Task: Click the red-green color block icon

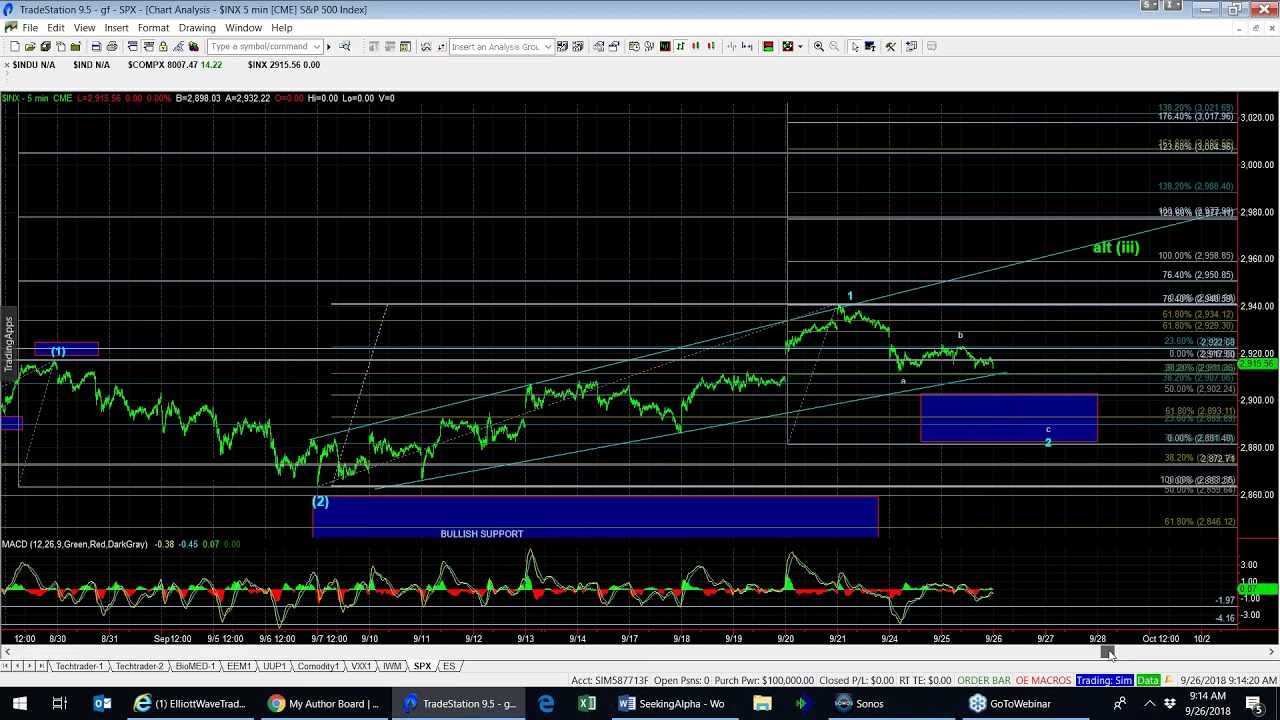Action: coord(768,46)
